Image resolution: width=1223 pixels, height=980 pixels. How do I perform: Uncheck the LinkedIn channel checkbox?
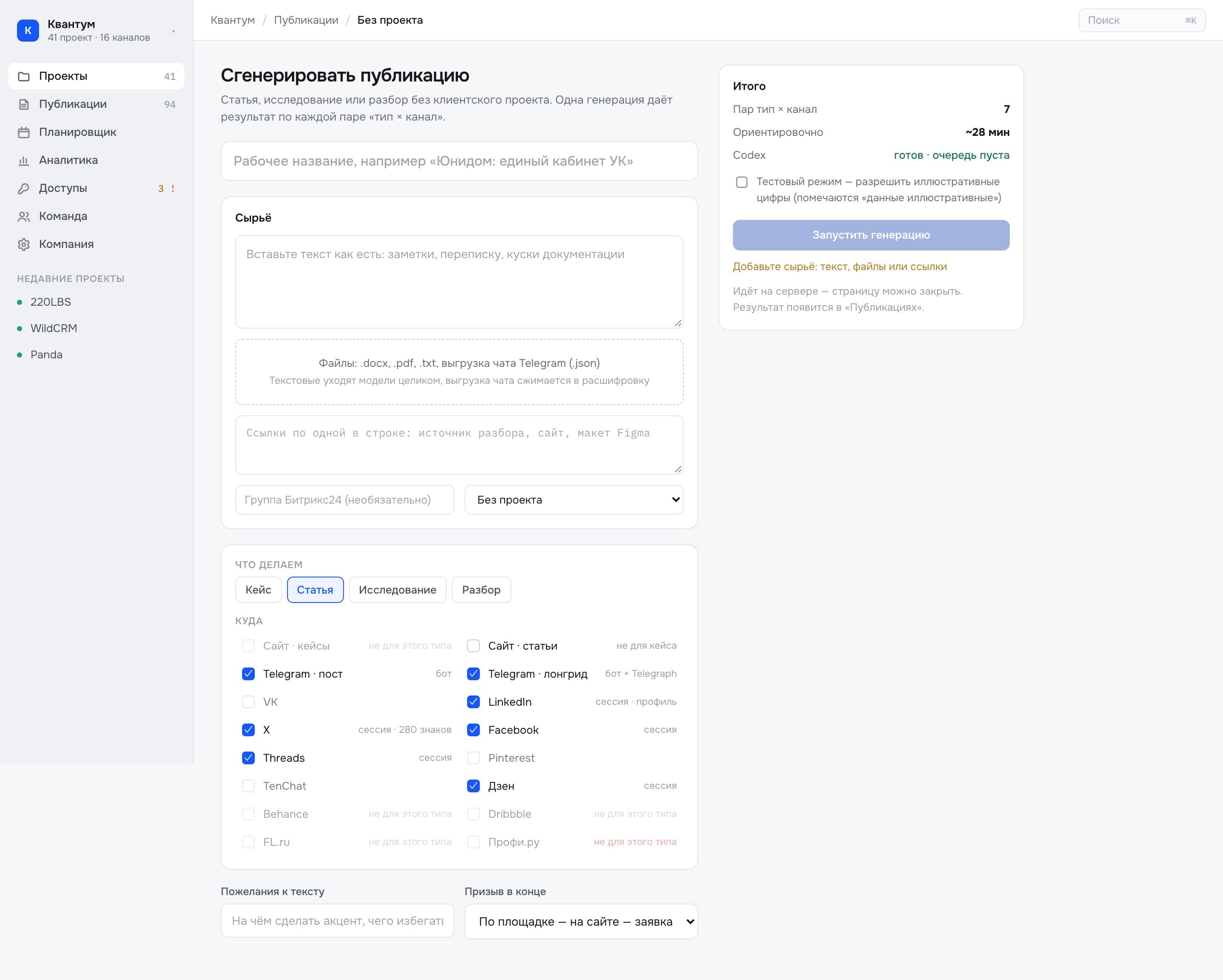[473, 701]
